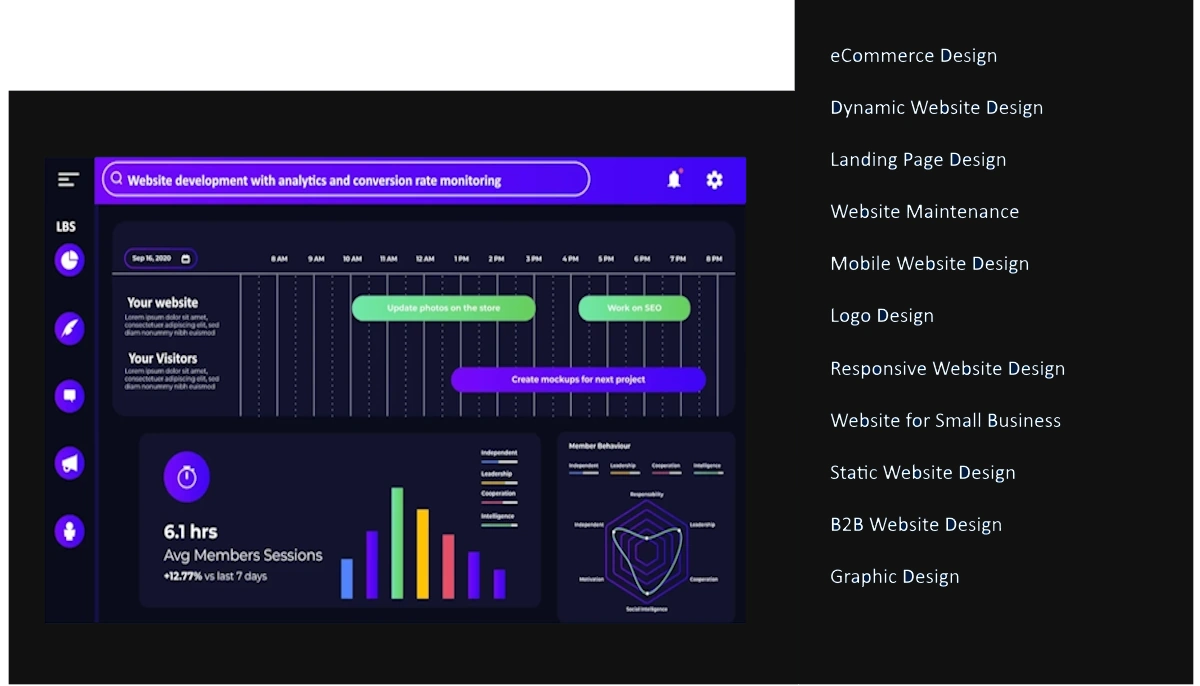Open the hamburger menu in the dashboard

click(x=68, y=180)
